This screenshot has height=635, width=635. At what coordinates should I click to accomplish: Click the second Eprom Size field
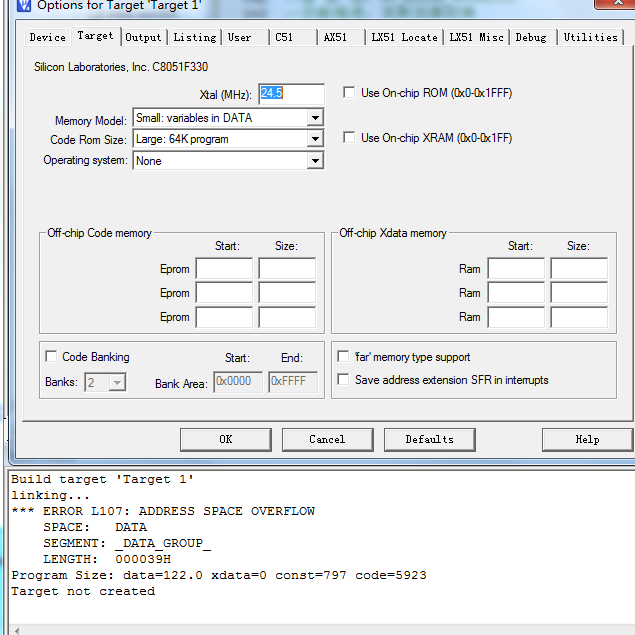click(x=287, y=292)
